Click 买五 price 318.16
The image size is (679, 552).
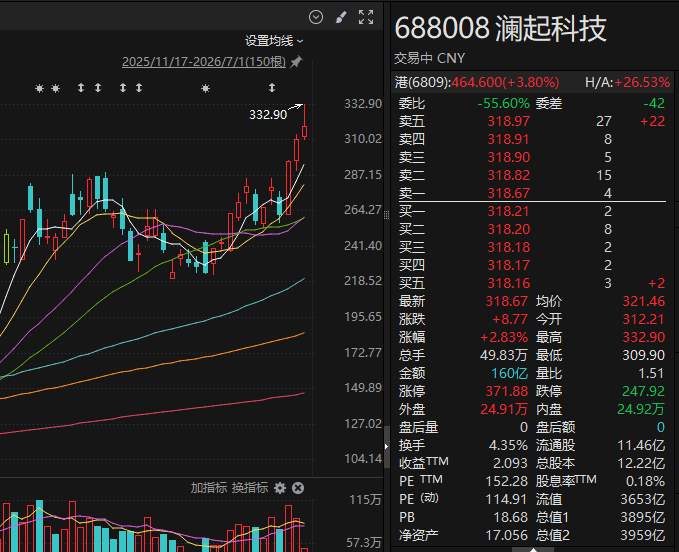pos(508,283)
